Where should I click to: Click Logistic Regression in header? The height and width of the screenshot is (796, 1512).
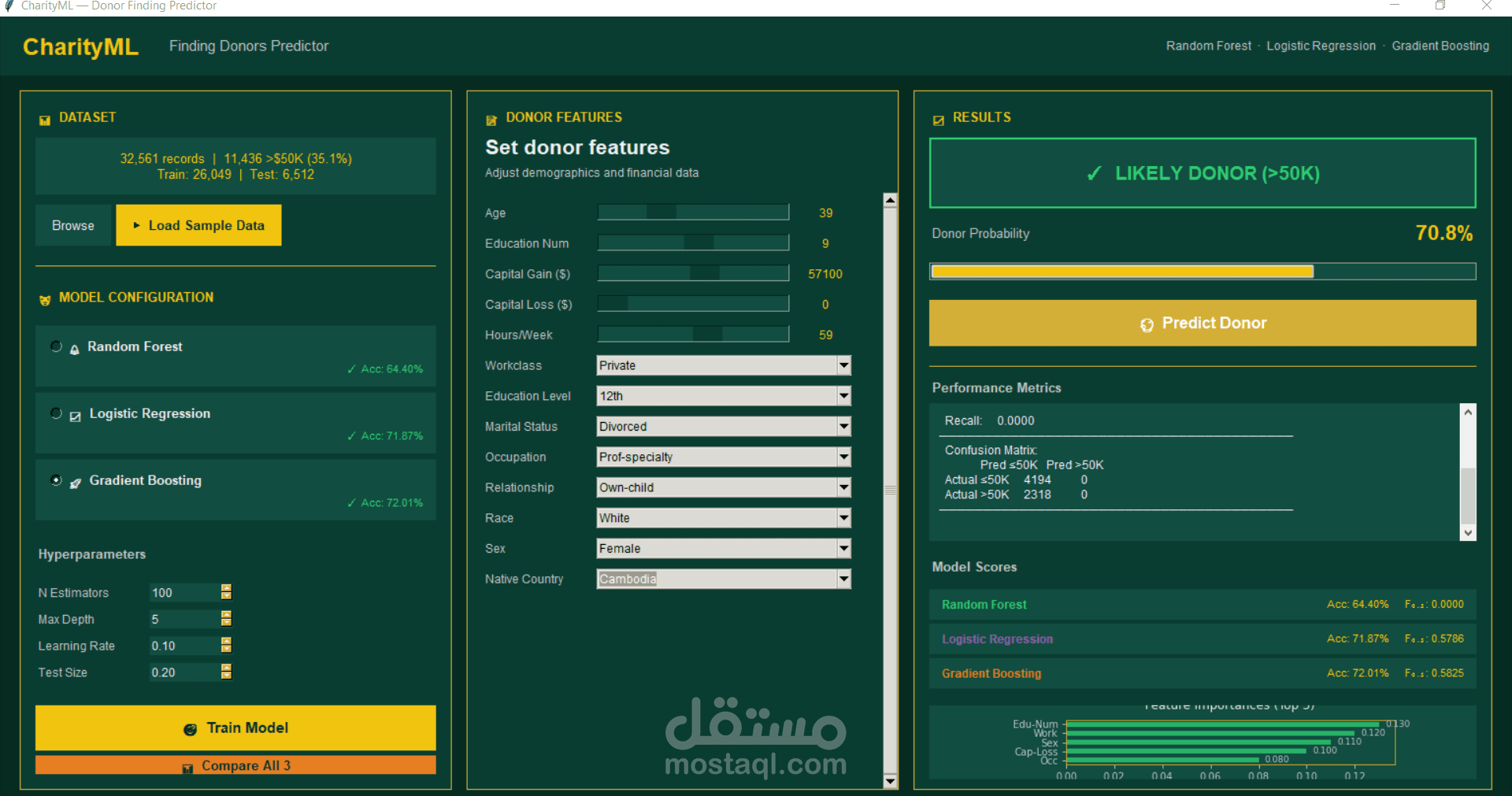click(x=1321, y=46)
